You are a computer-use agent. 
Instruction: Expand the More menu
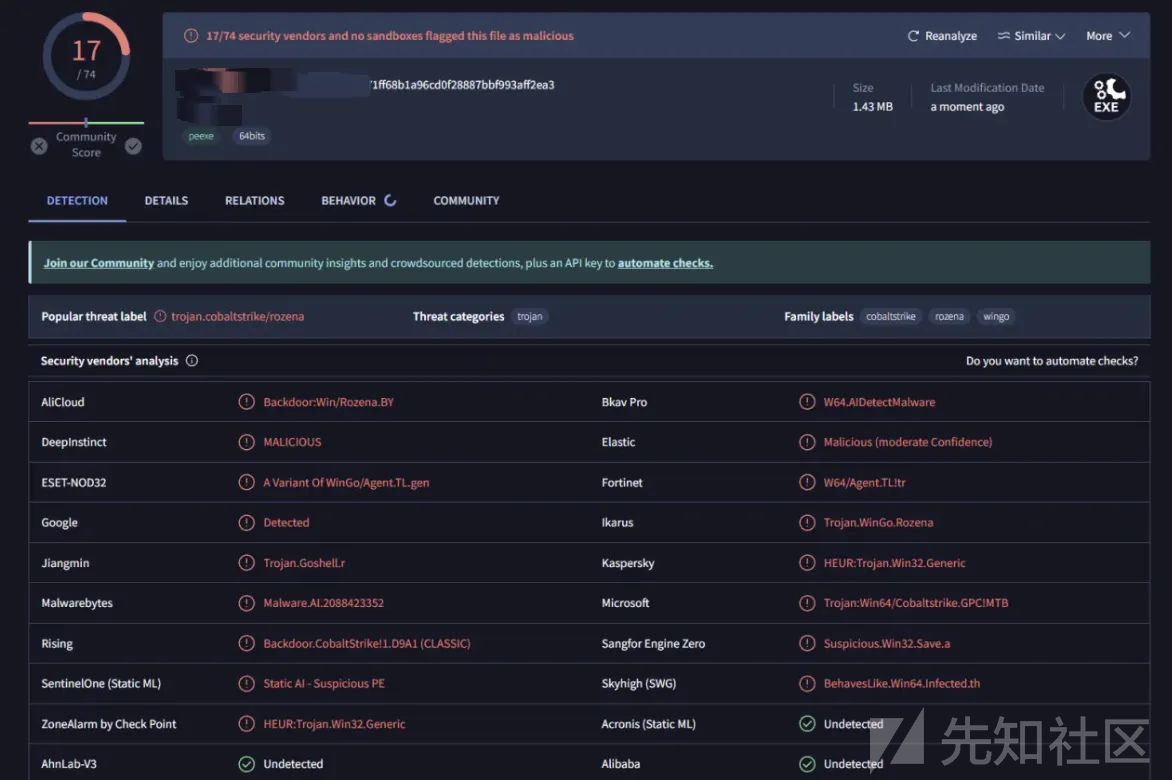[1108, 36]
